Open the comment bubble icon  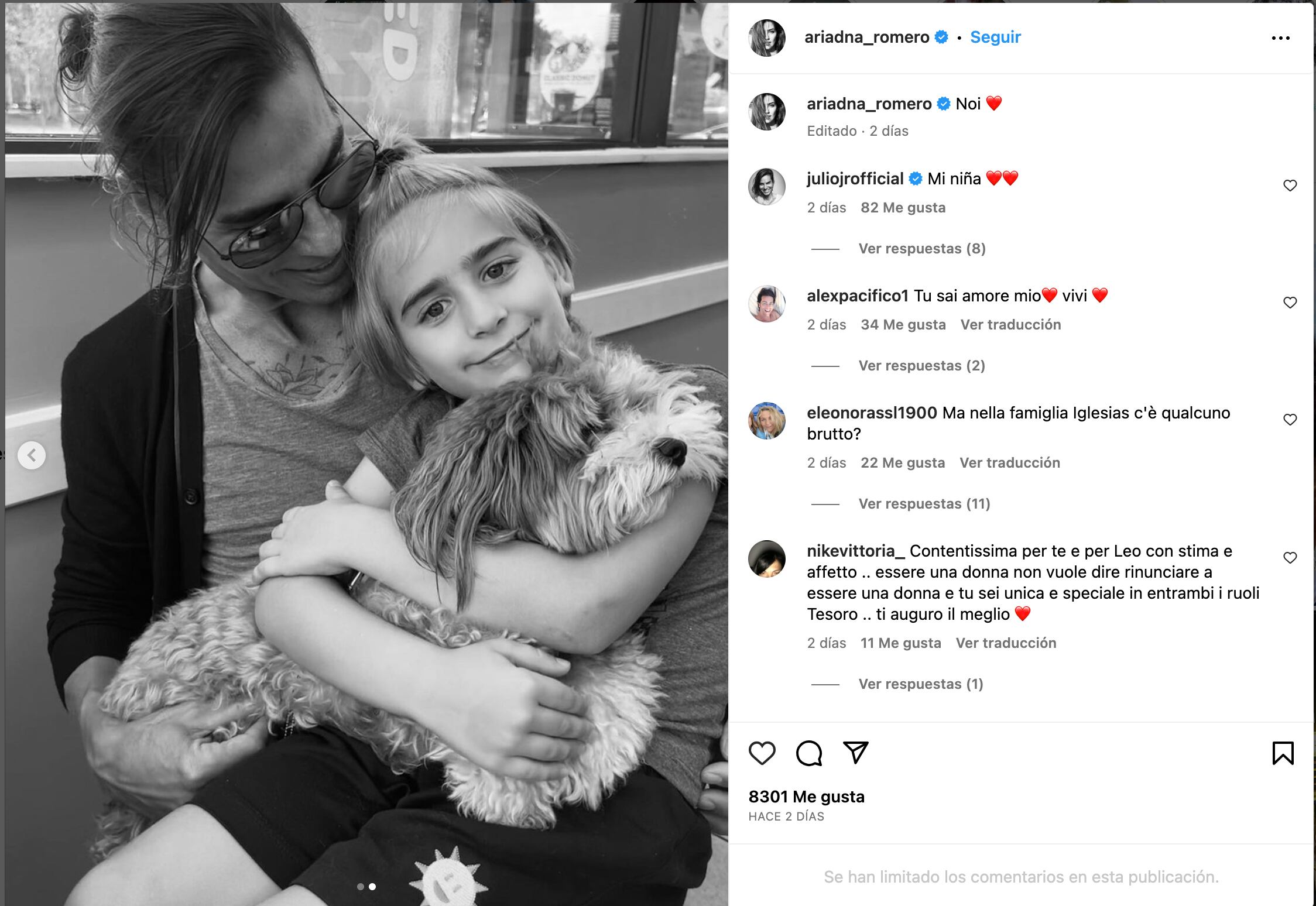tap(809, 753)
